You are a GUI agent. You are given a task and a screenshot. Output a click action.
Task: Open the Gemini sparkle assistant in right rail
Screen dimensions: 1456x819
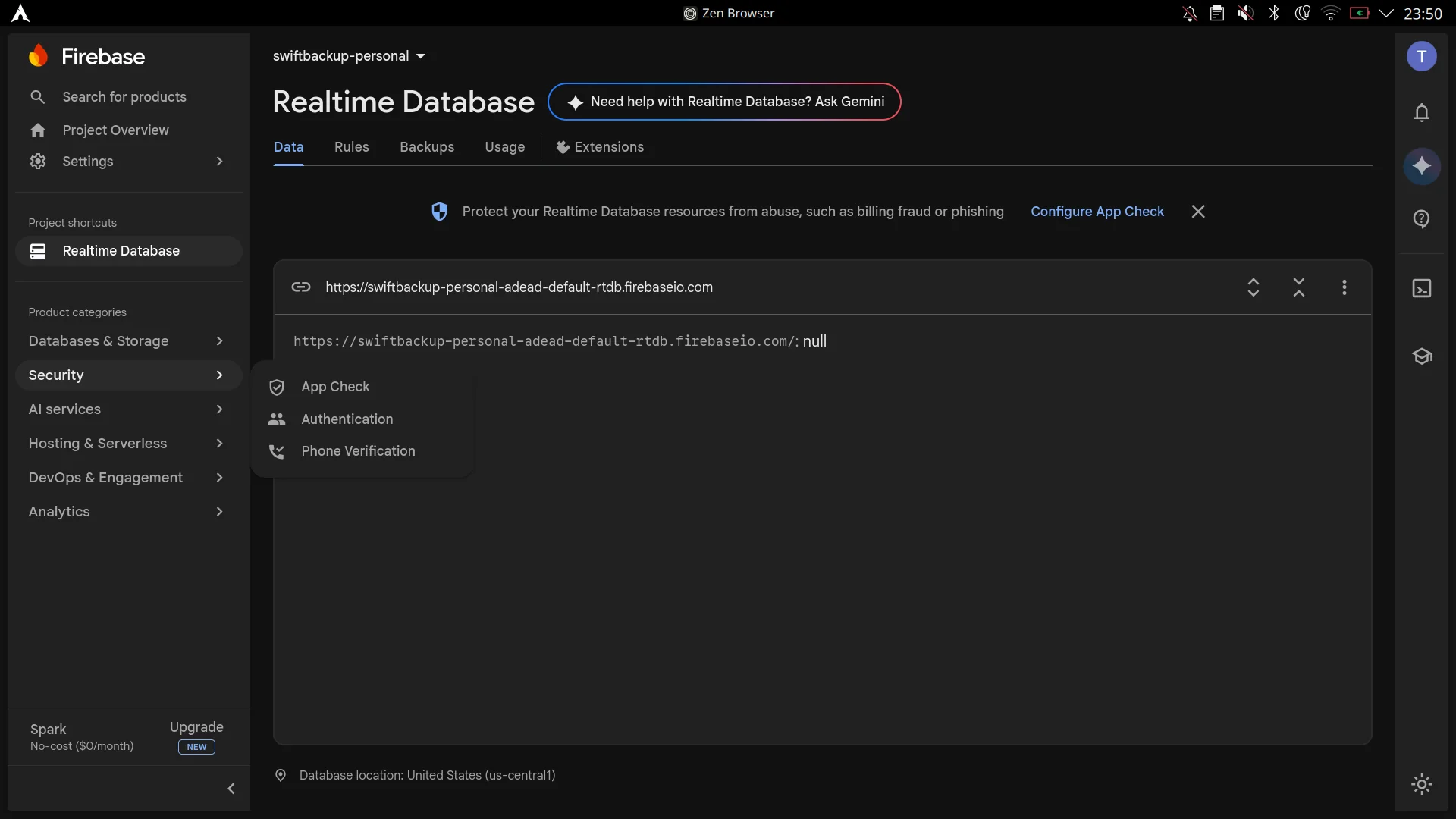1422,166
